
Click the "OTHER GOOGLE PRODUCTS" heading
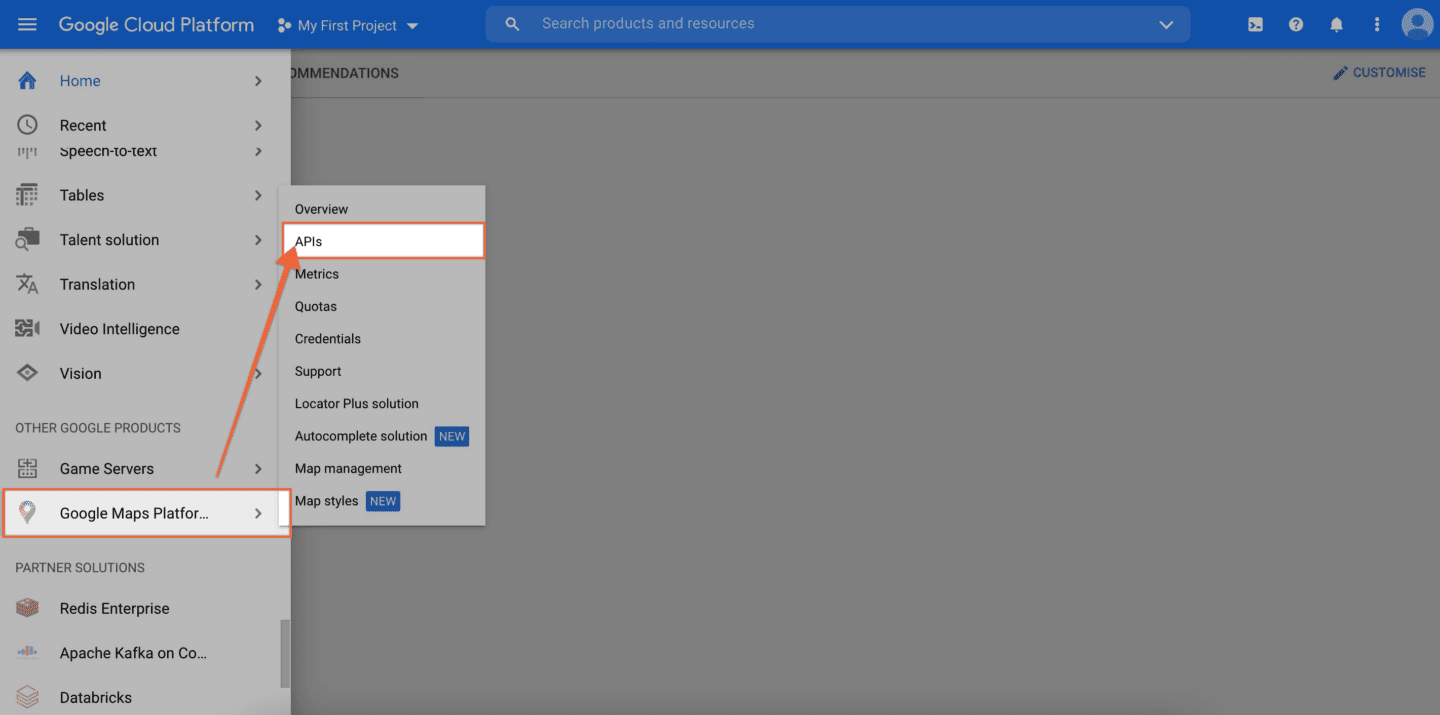click(x=98, y=428)
